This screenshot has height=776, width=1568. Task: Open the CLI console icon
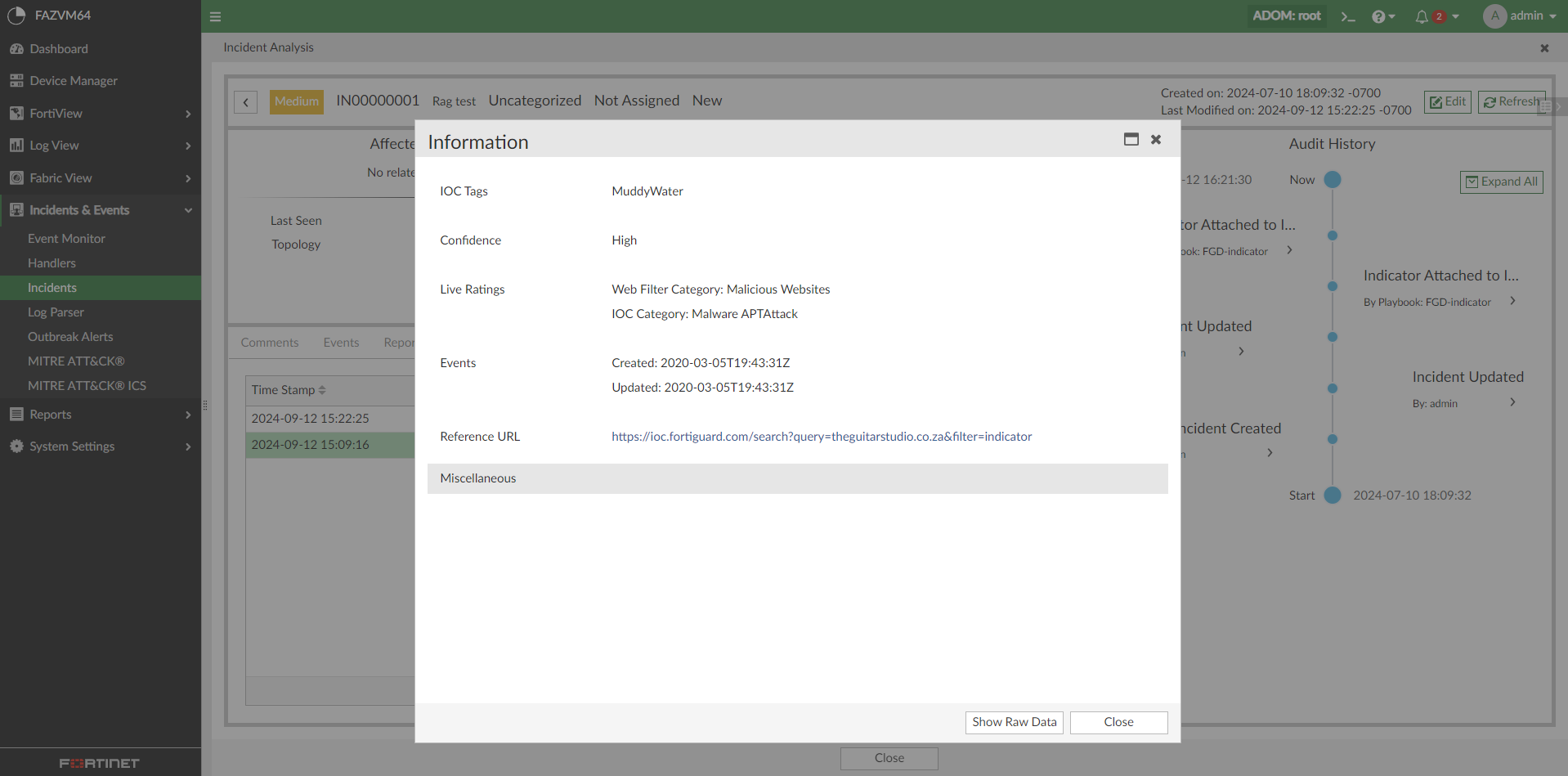[1348, 16]
